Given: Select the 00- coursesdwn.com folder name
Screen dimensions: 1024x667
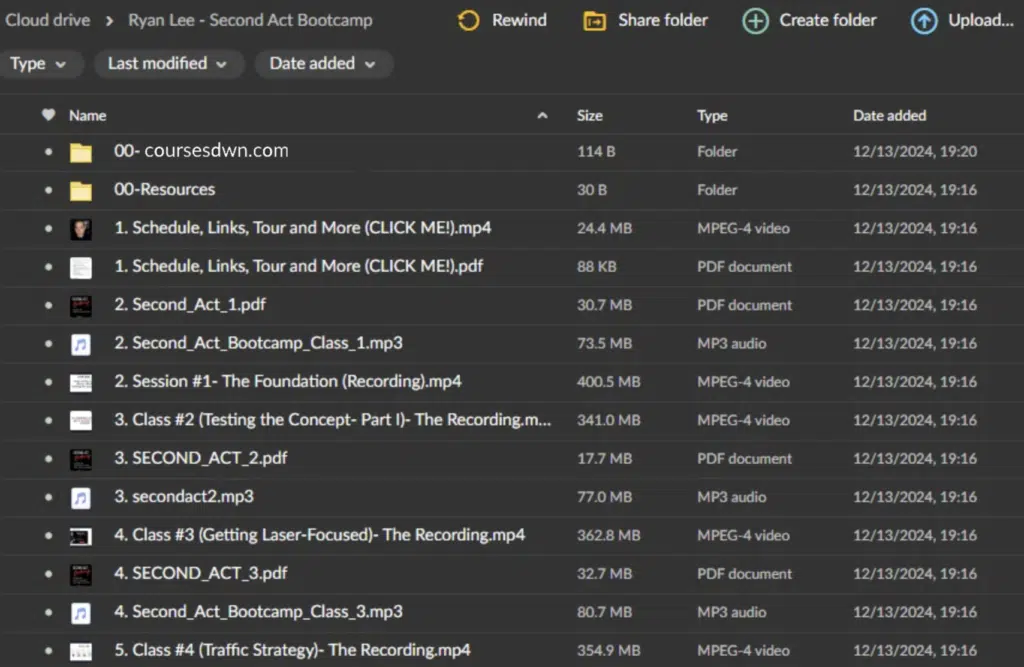Looking at the screenshot, I should [x=201, y=151].
